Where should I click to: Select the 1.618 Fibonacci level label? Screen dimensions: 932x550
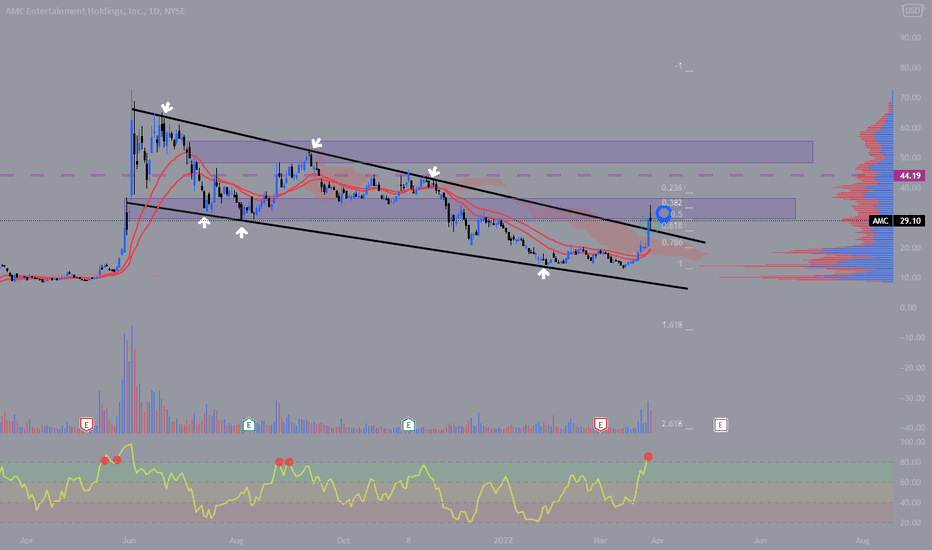click(x=672, y=325)
